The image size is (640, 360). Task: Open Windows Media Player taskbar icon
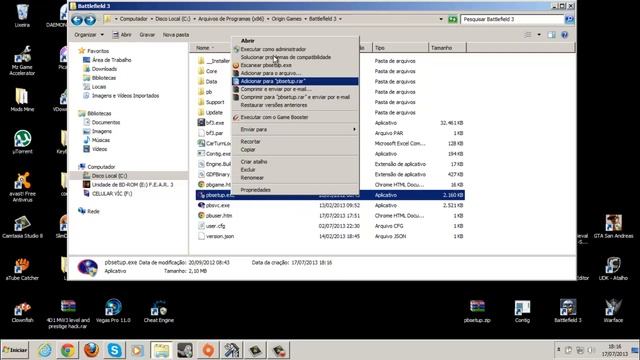pos(138,350)
